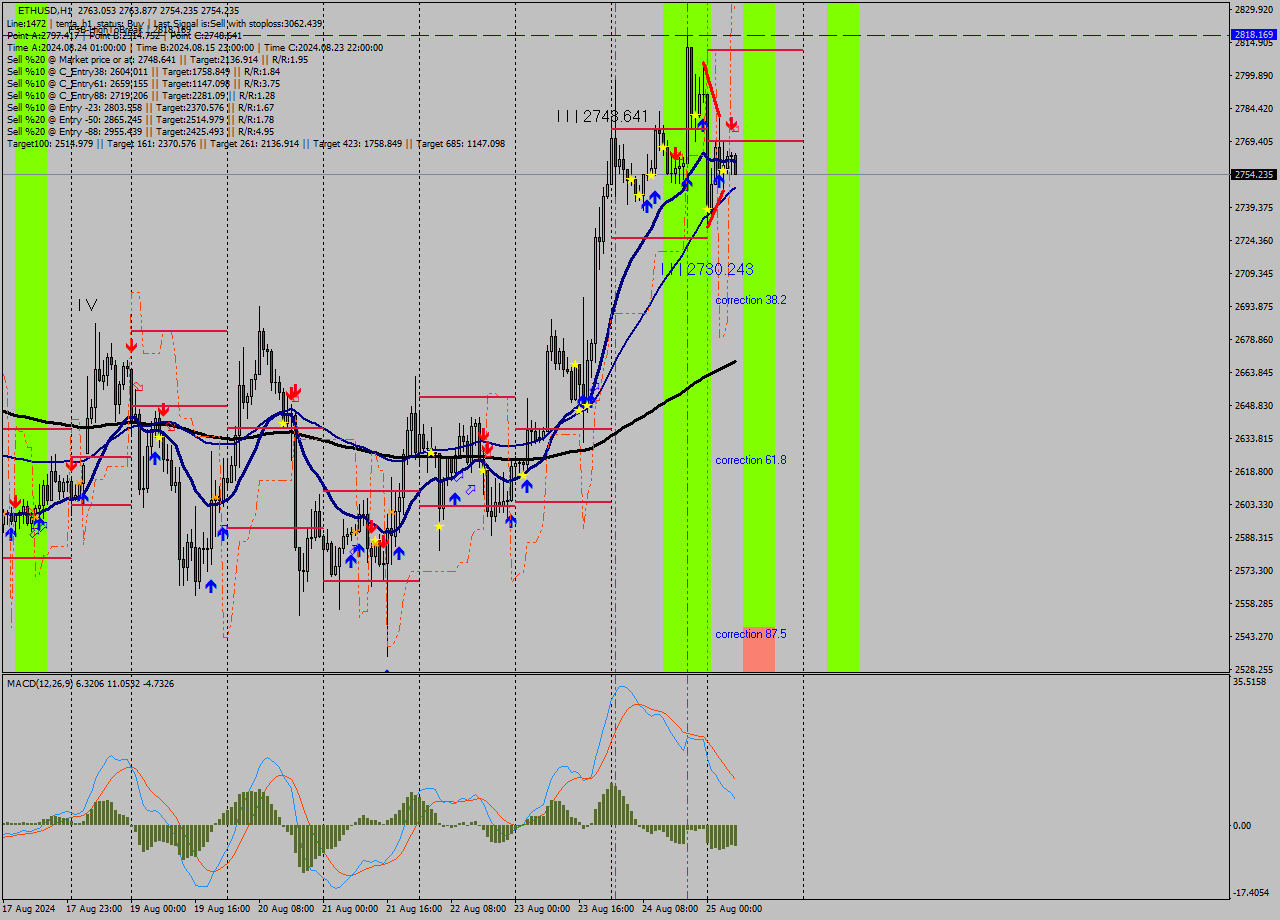The width and height of the screenshot is (1280, 920).
Task: Select the salmon rectangle at correction 87.5
Action: (x=758, y=650)
